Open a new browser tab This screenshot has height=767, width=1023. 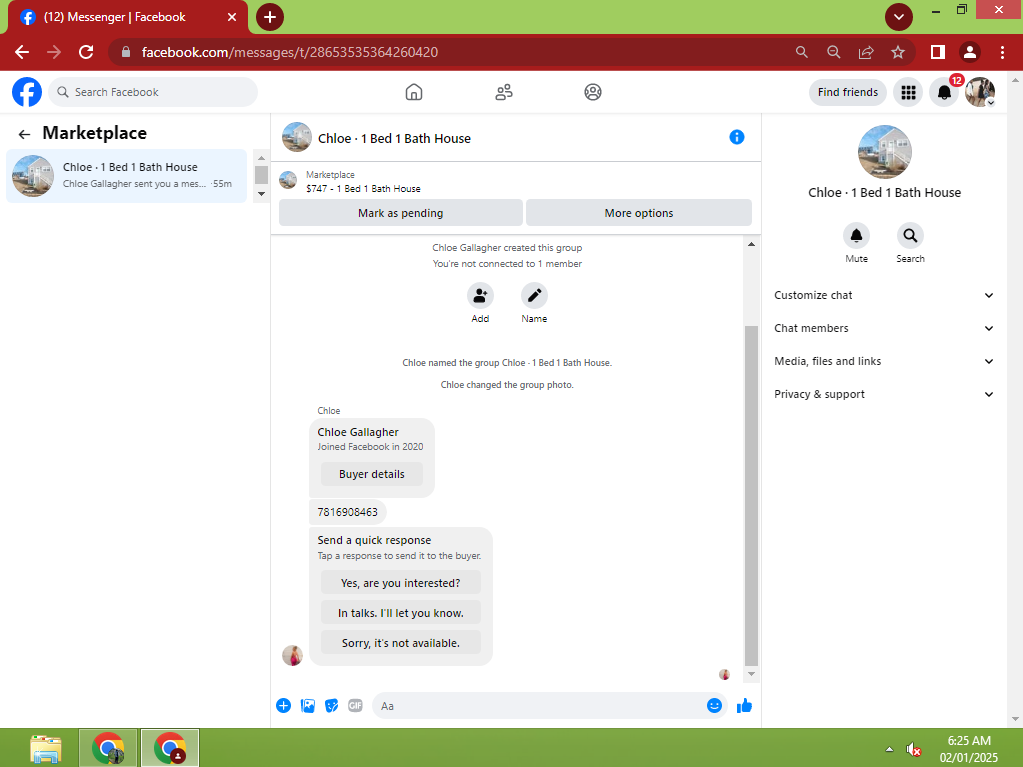[269, 17]
